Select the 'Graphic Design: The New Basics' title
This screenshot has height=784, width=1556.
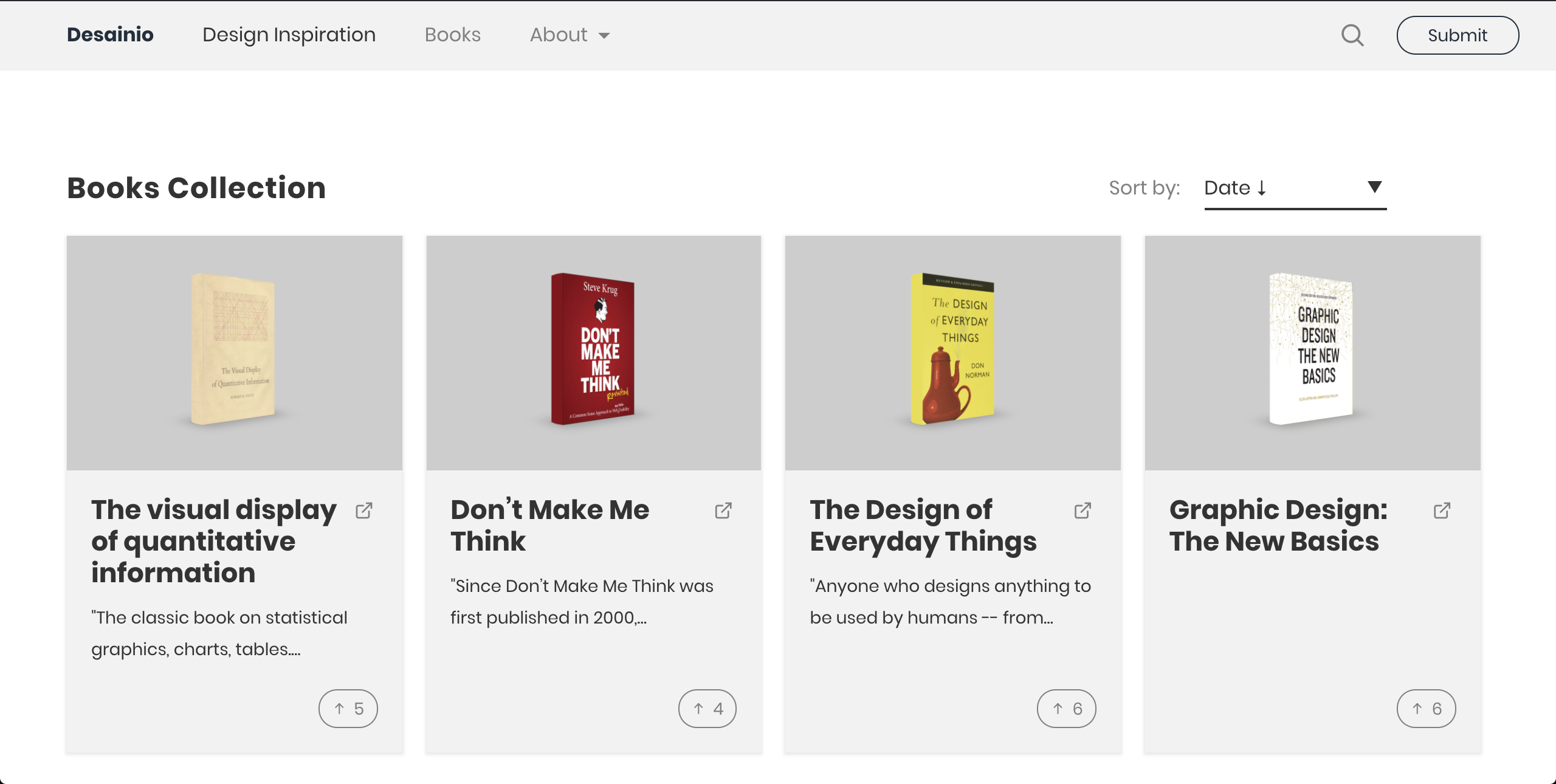coord(1278,525)
